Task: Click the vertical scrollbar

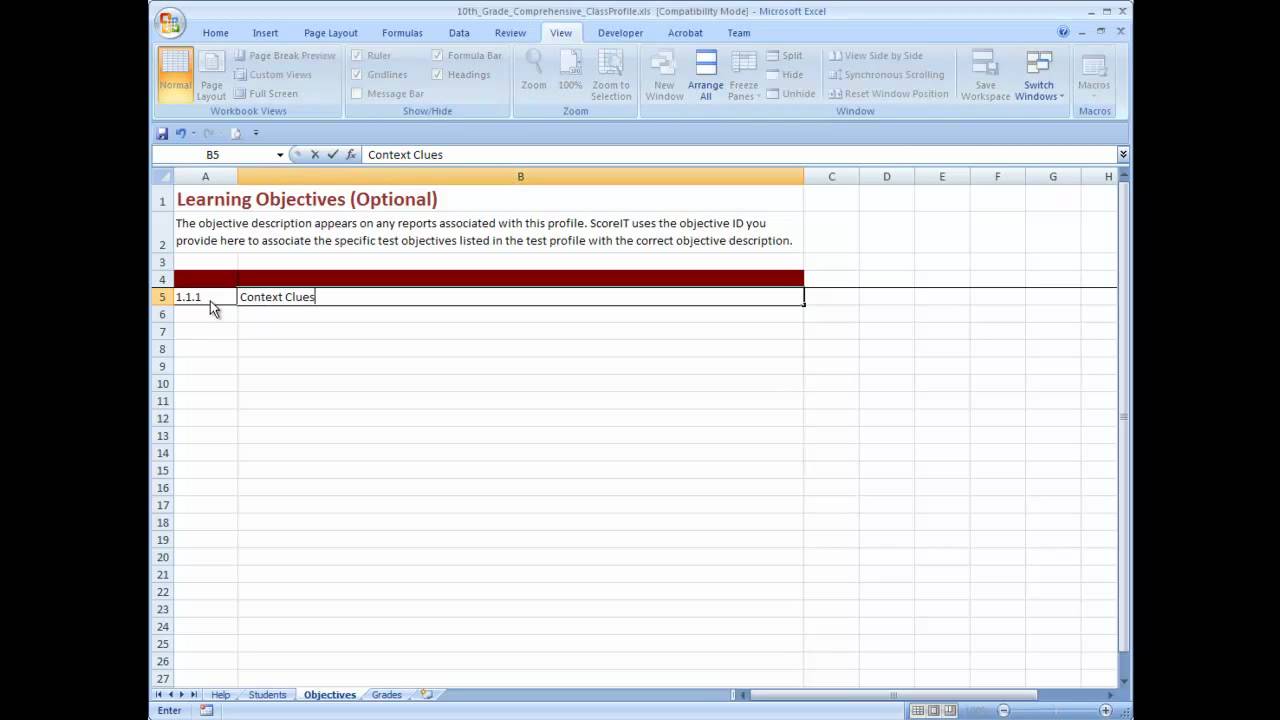Action: click(x=1124, y=417)
